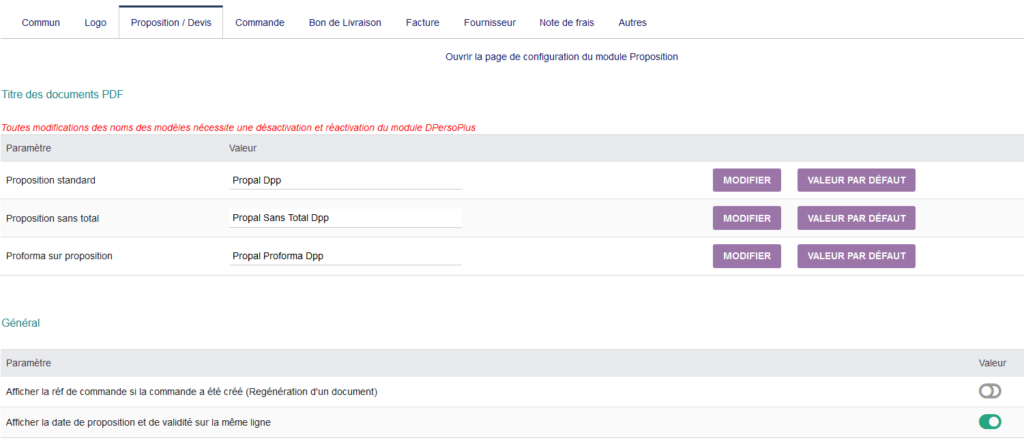Screen dimensions: 1024x440
Task: Focus the Propal Sans Total Dpp field
Action: pyautogui.click(x=345, y=218)
